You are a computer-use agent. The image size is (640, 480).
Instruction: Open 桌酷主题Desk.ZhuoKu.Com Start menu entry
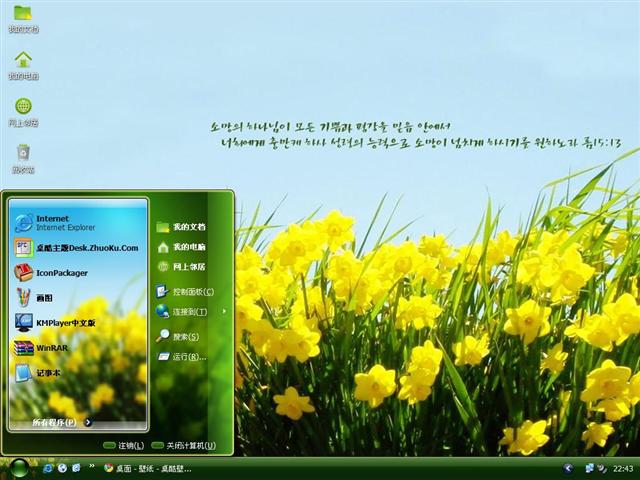76,248
